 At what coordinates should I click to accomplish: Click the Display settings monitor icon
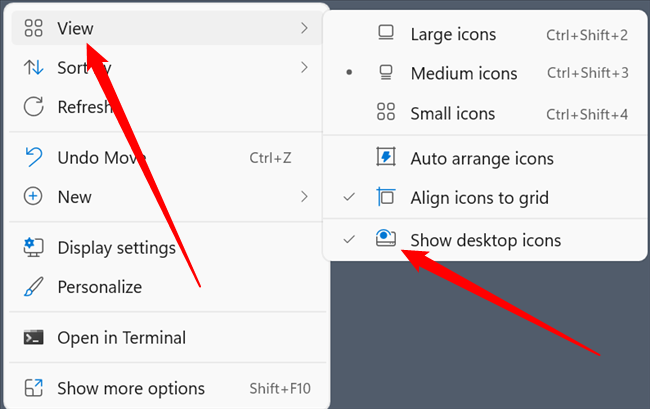pos(33,247)
